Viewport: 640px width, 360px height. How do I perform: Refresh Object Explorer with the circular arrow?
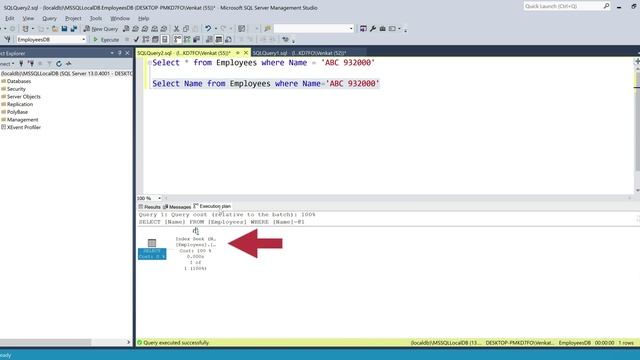click(59, 64)
